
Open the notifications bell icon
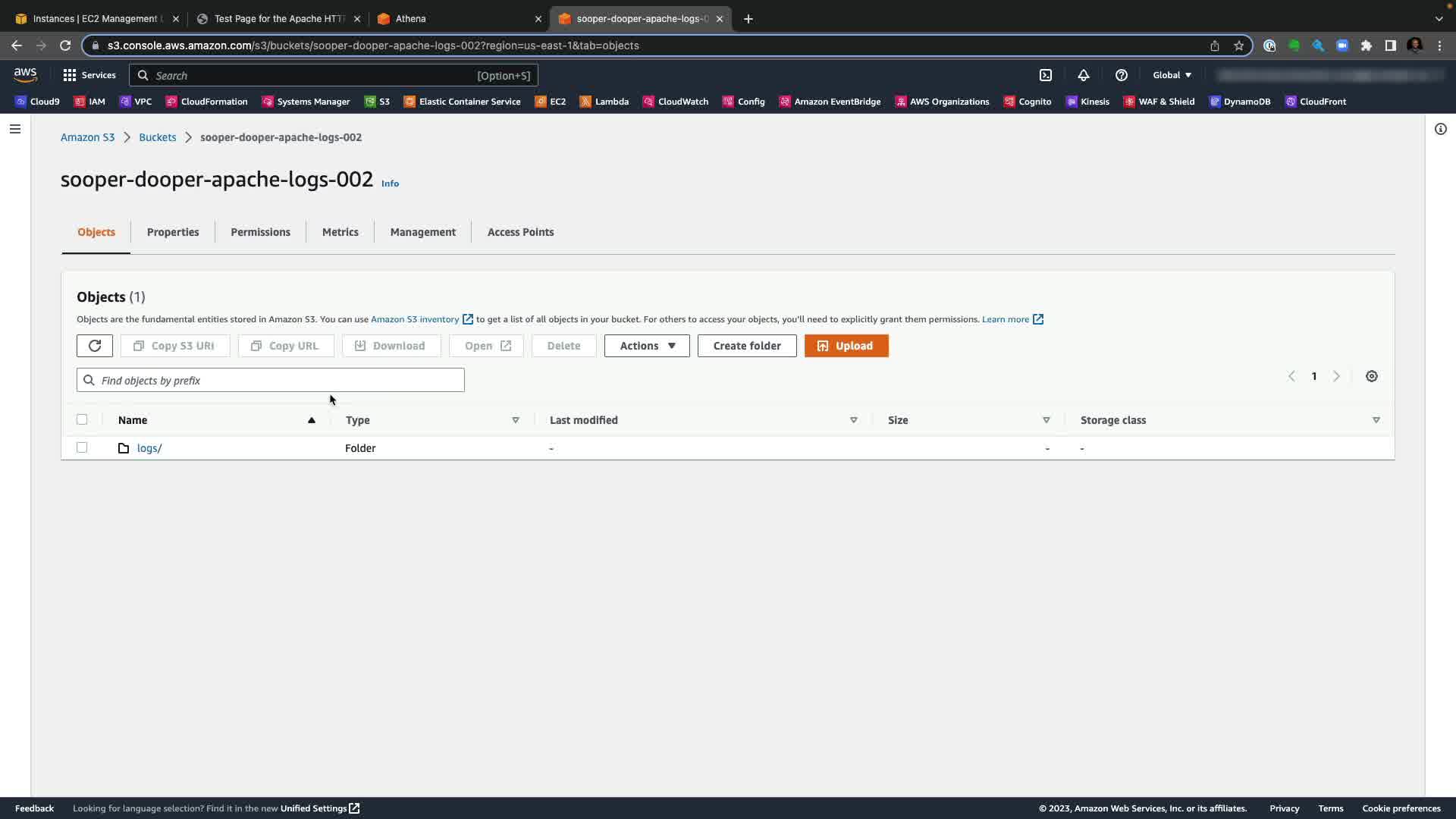click(x=1084, y=75)
